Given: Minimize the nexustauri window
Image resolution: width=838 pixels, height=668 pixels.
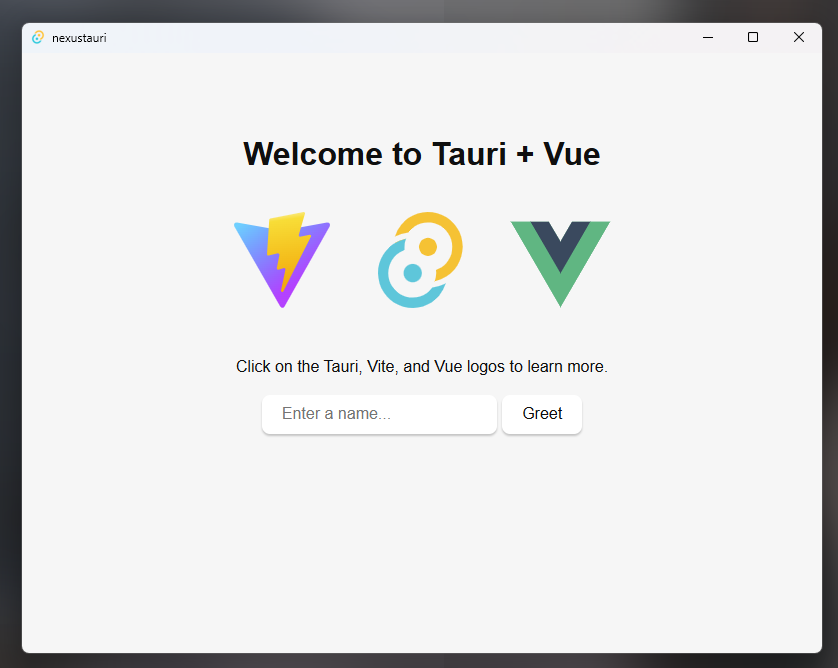Looking at the screenshot, I should pyautogui.click(x=708, y=37).
